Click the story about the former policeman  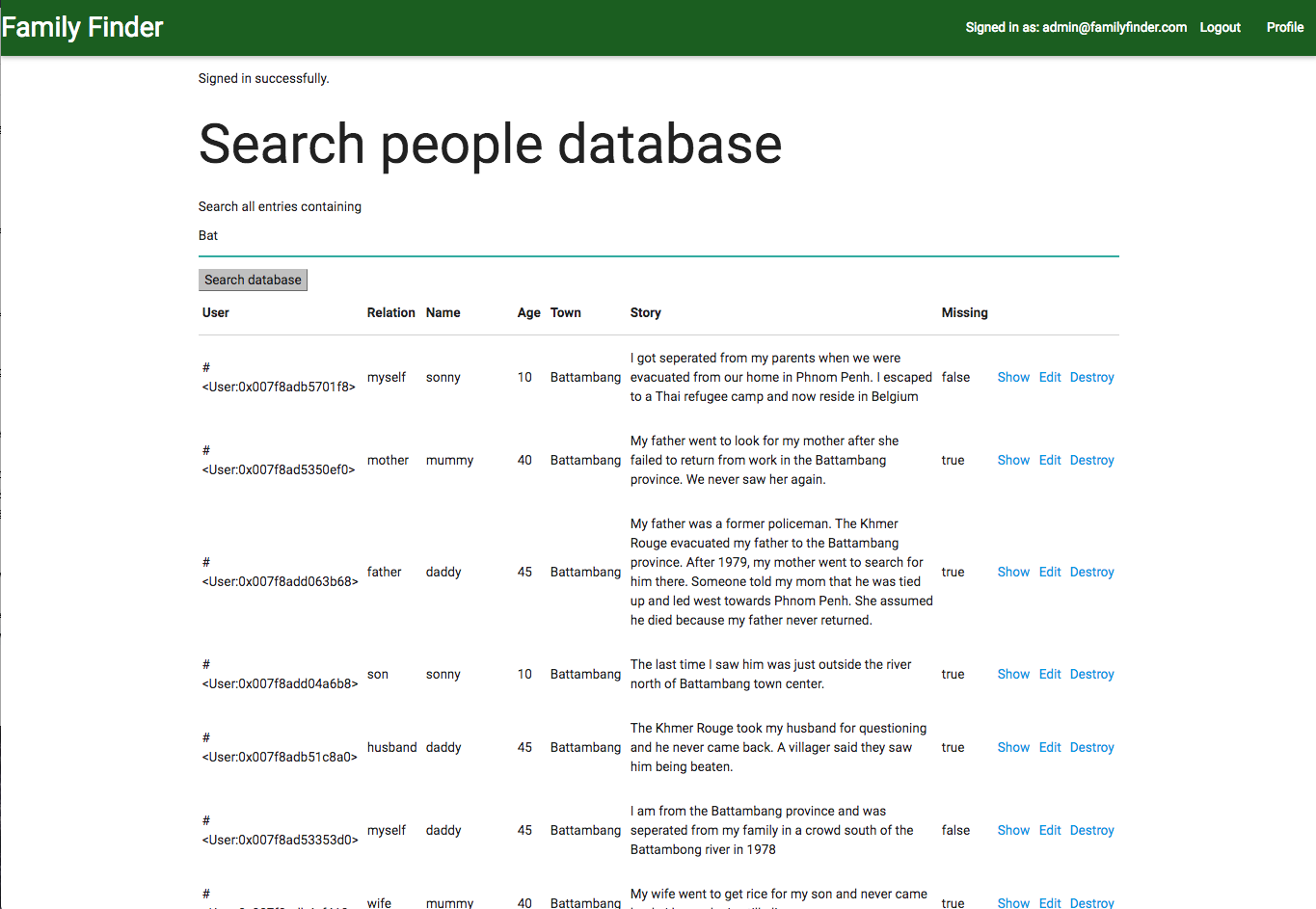(782, 572)
